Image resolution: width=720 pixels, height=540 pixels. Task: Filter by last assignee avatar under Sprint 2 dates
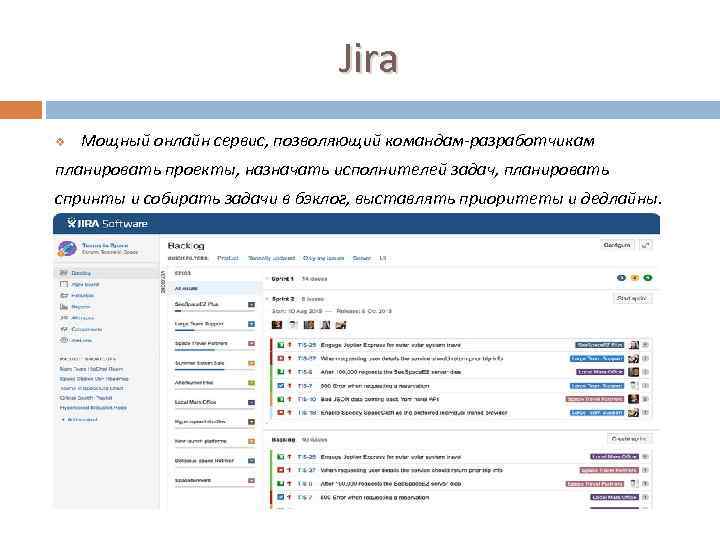tap(341, 325)
